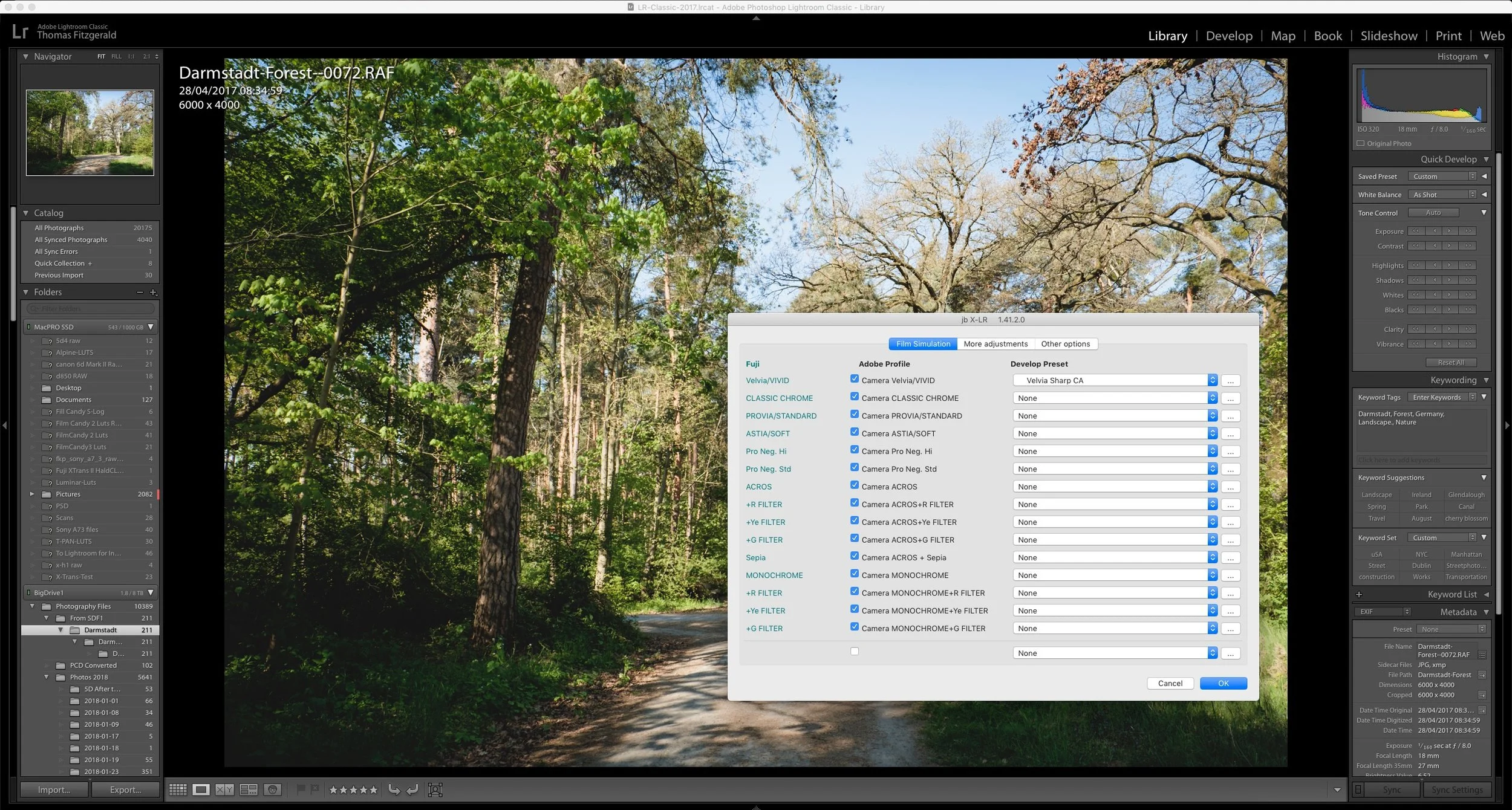Collapse left panel with edge arrow
Viewport: 1512px width, 810px height.
point(5,426)
